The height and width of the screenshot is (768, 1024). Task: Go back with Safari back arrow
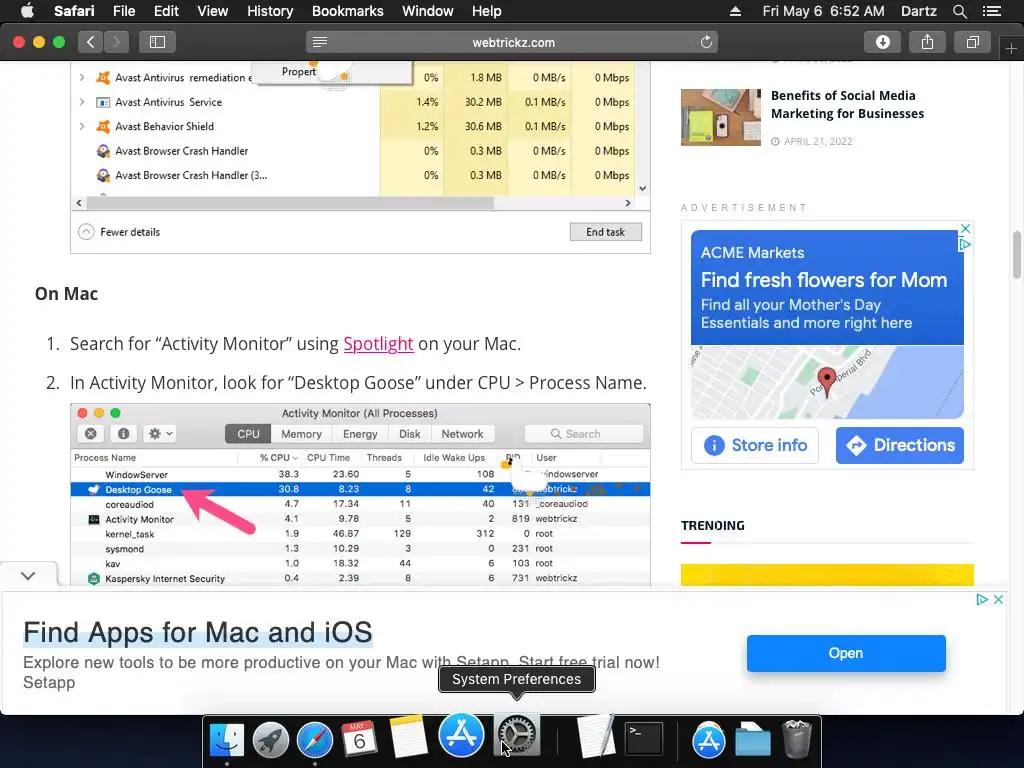[91, 42]
